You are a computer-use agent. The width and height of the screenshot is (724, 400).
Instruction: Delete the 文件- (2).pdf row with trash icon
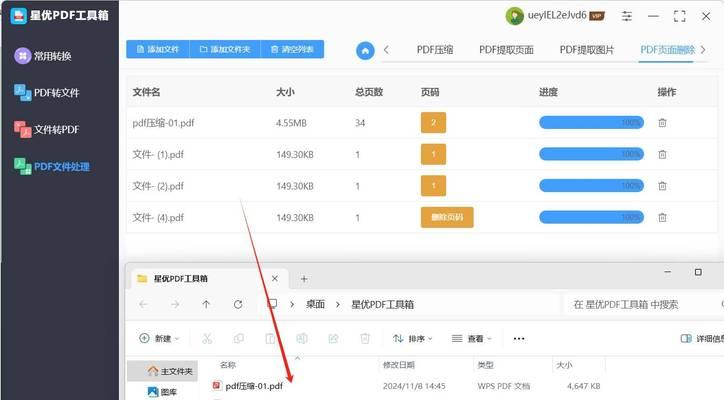click(662, 186)
